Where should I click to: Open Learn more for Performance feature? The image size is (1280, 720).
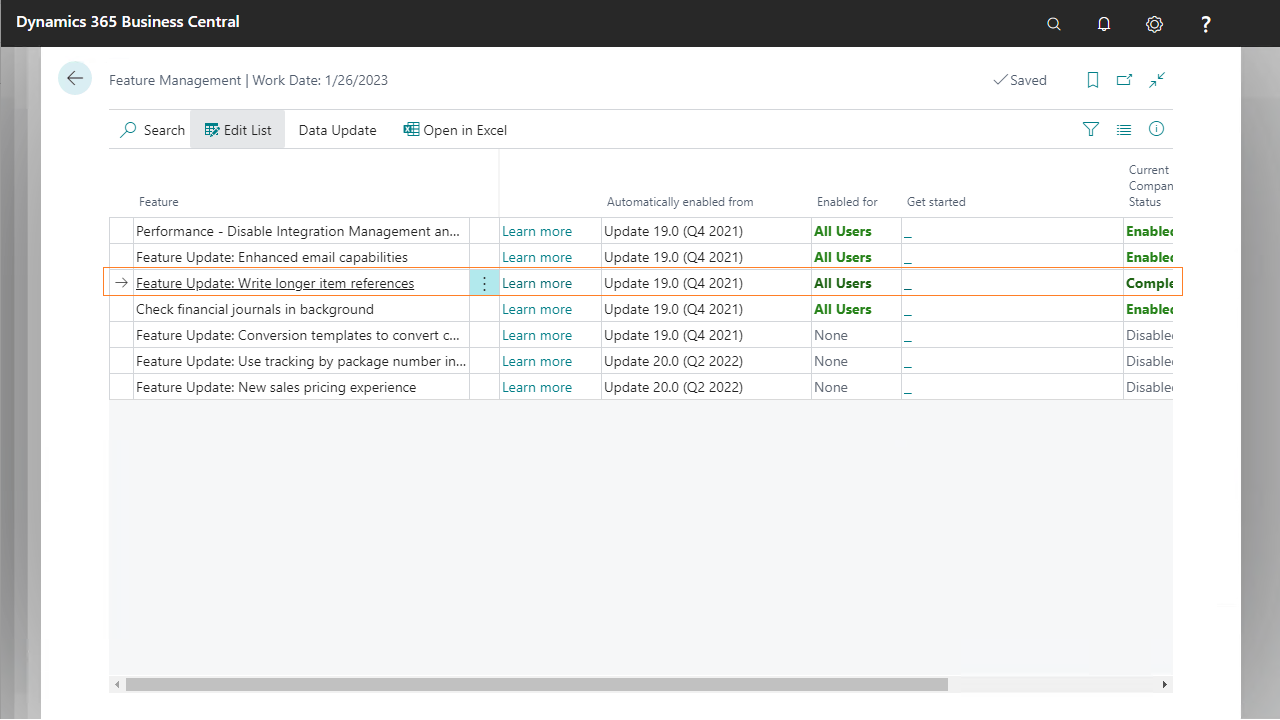coord(537,231)
